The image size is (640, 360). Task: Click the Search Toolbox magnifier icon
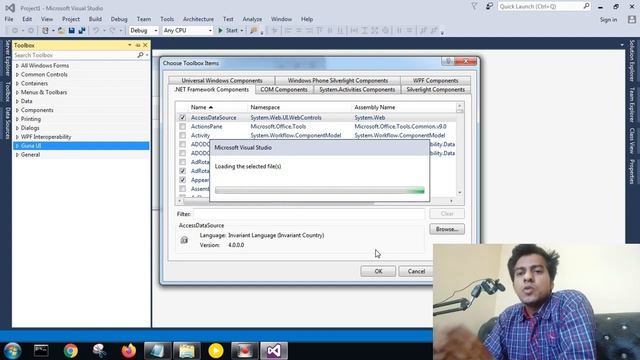pyautogui.click(x=140, y=55)
